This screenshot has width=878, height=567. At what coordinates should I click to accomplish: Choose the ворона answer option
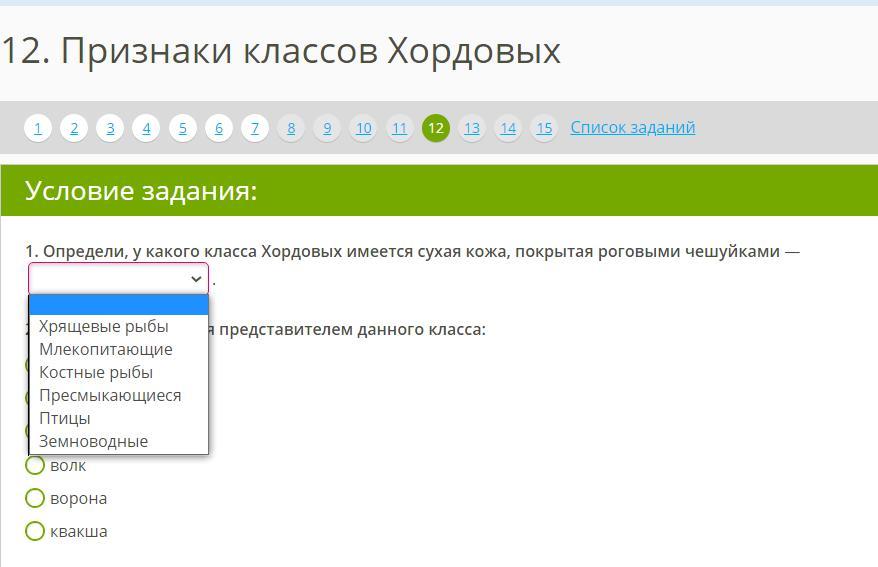click(x=35, y=498)
